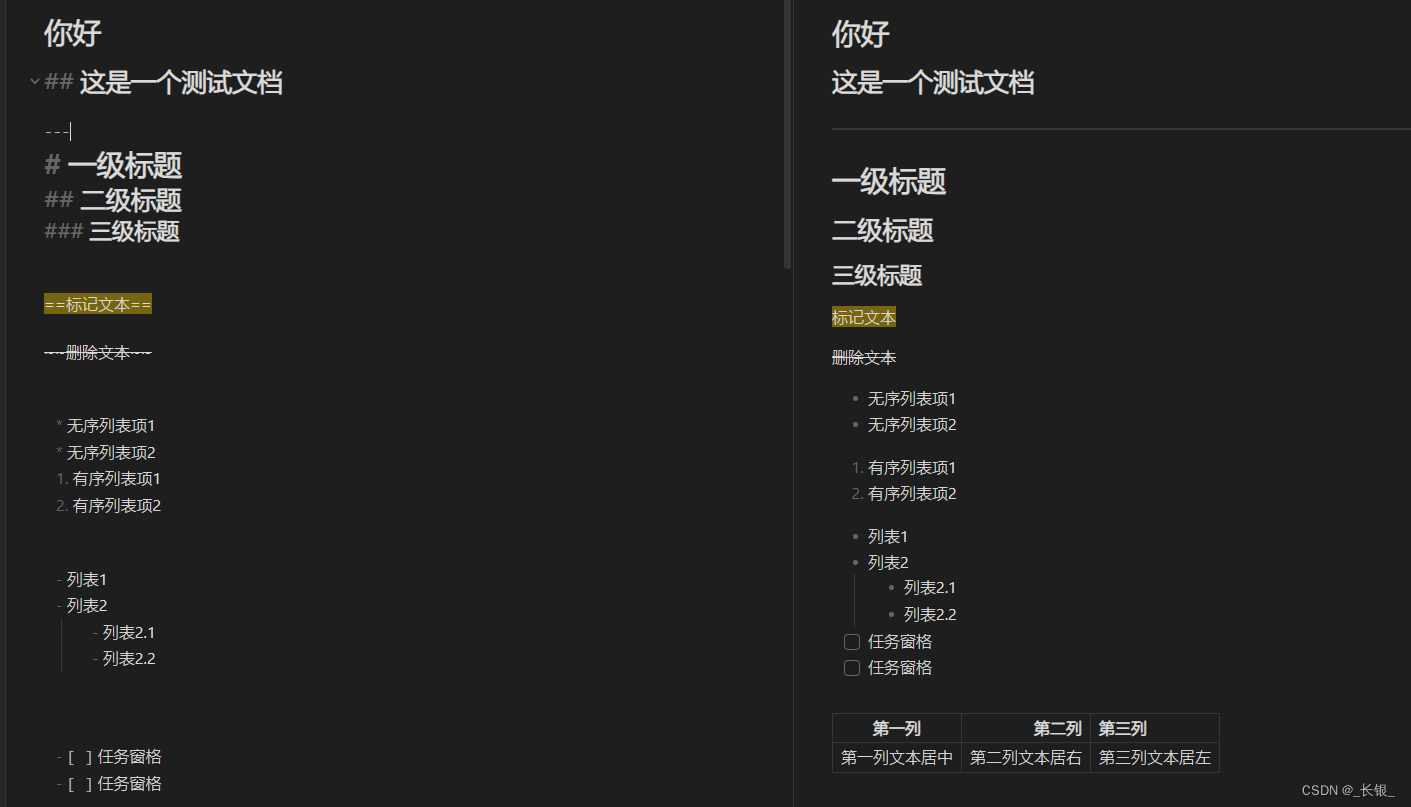Viewport: 1411px width, 807px height.
Task: Click '2. 有序列表项2' in the editor
Action: point(109,506)
